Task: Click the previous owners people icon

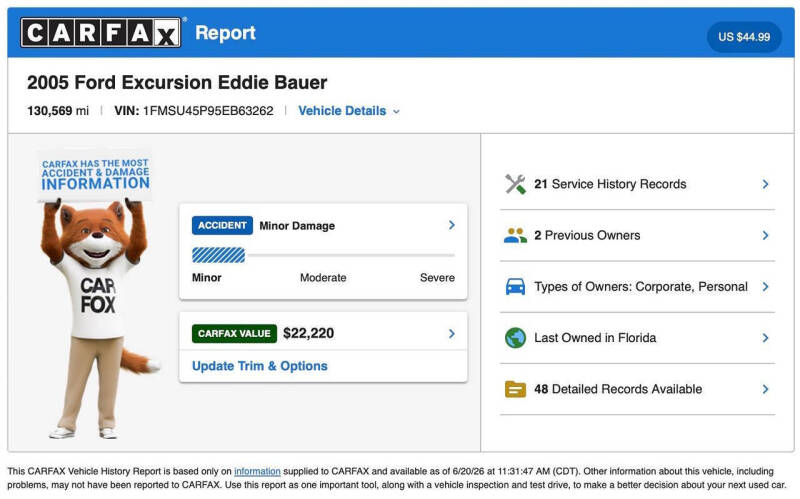Action: (x=515, y=235)
